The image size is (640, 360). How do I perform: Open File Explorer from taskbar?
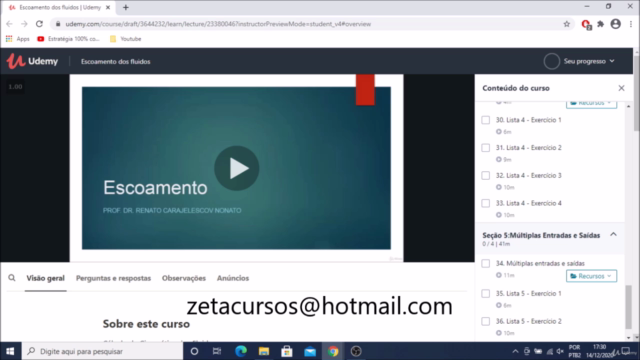pos(264,351)
